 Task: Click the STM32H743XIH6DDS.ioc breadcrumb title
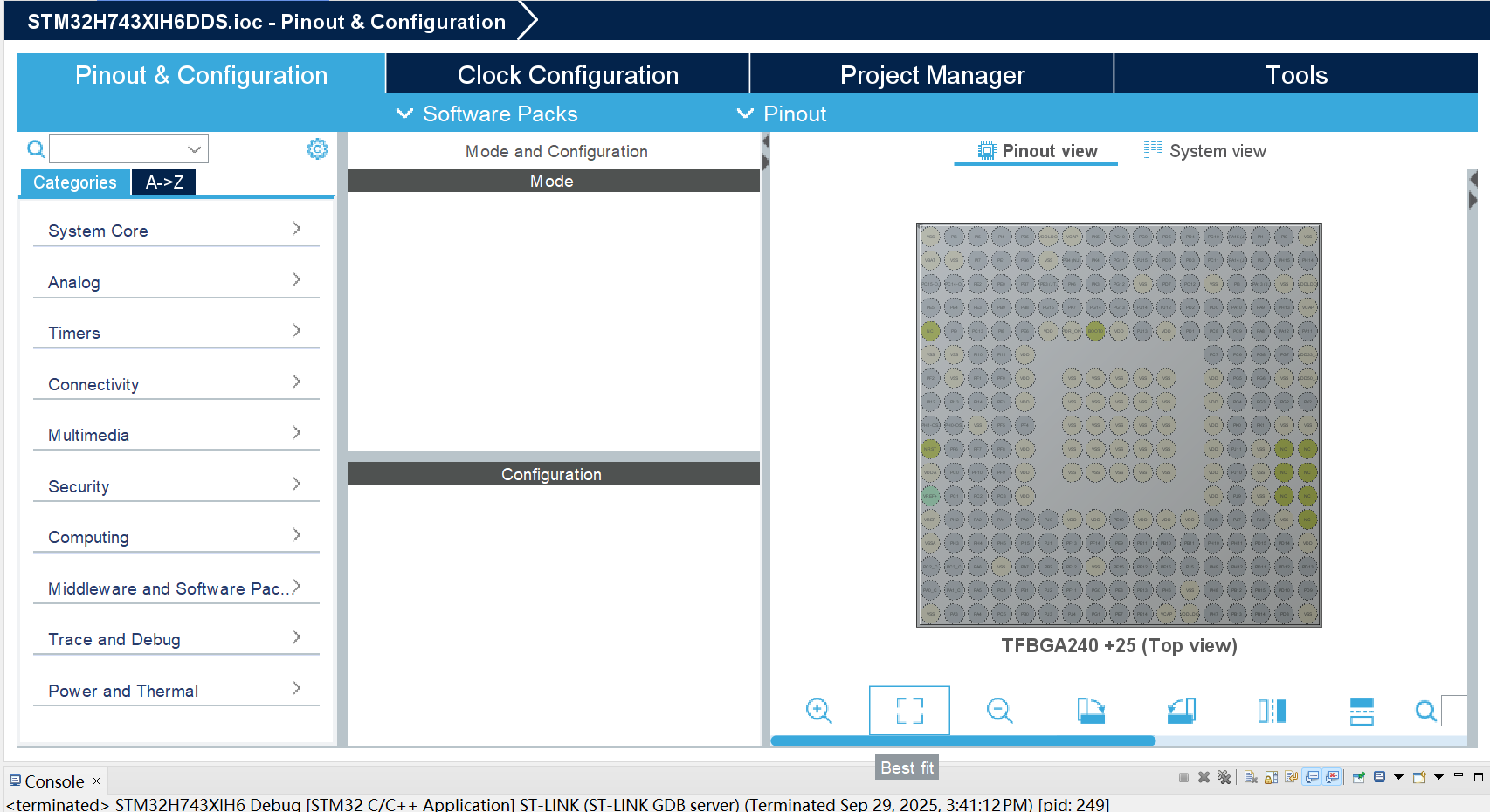click(266, 22)
